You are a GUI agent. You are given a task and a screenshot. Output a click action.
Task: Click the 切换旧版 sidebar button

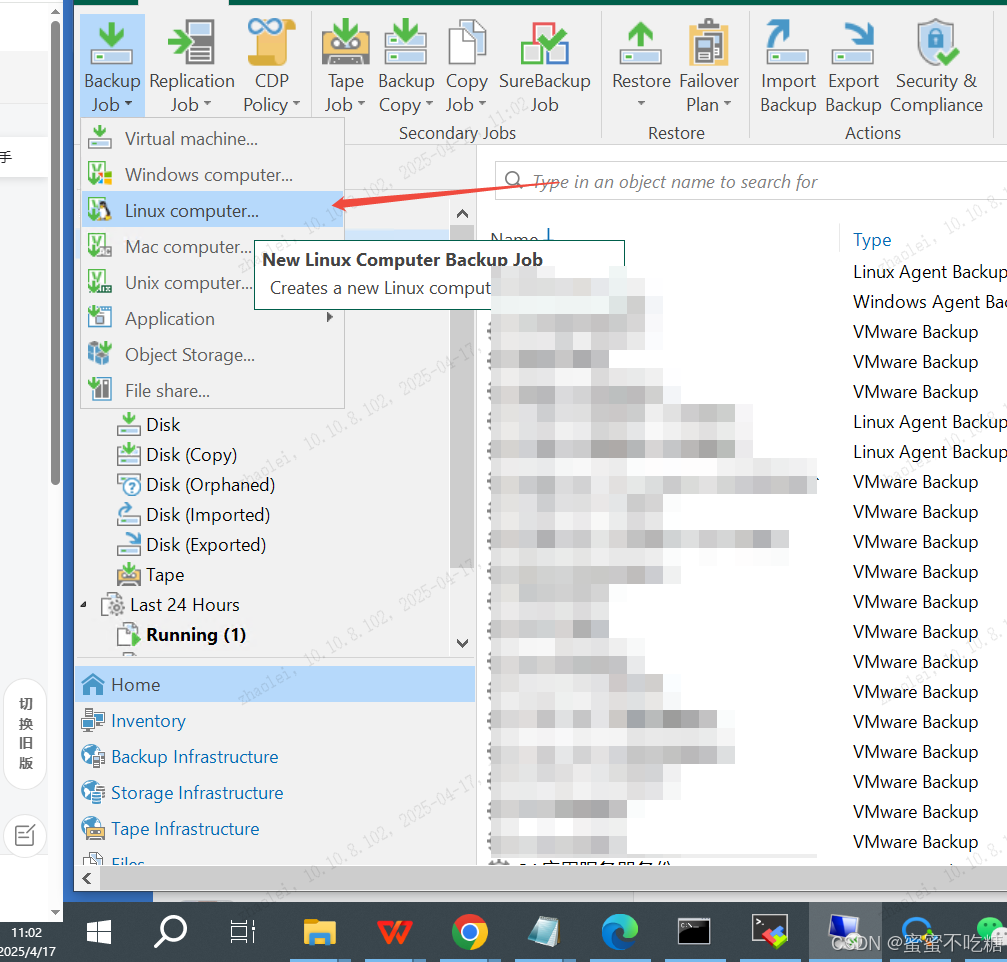coord(25,733)
